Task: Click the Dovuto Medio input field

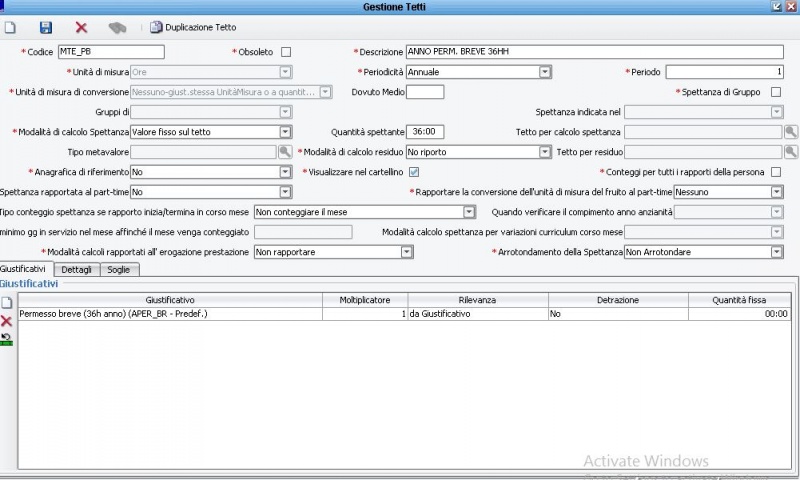Action: [425, 92]
